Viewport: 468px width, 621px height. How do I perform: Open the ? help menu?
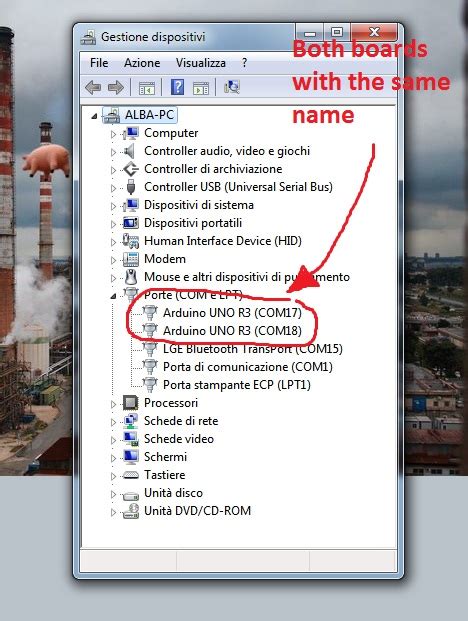point(244,63)
